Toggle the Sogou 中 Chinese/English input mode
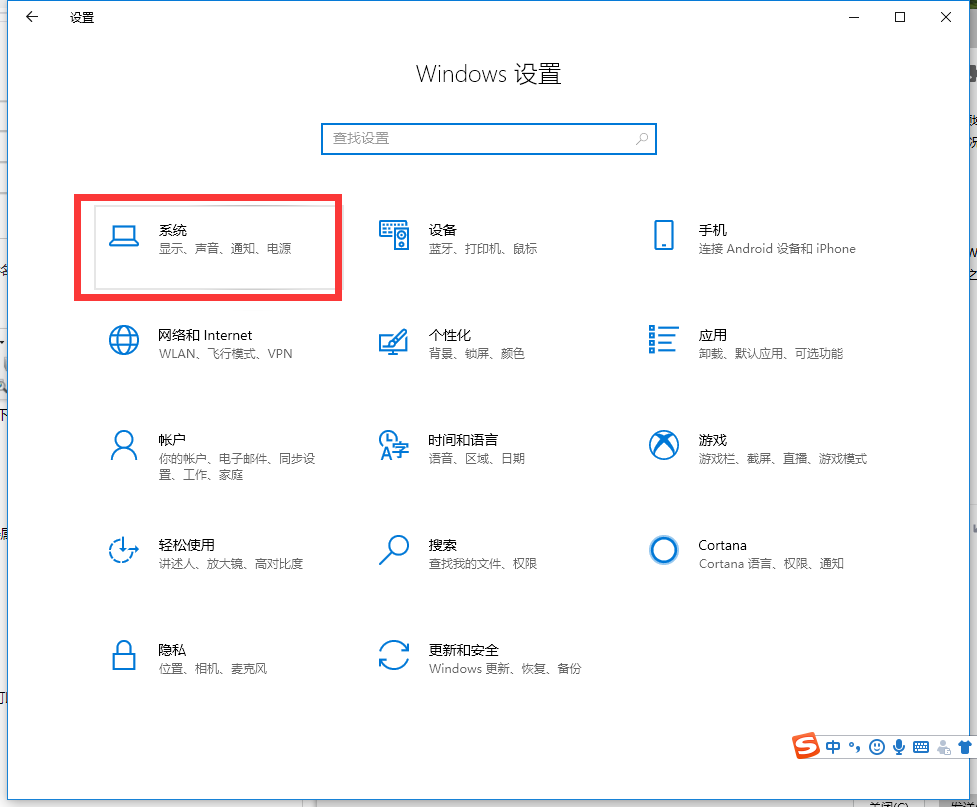This screenshot has width=977, height=807. click(833, 747)
